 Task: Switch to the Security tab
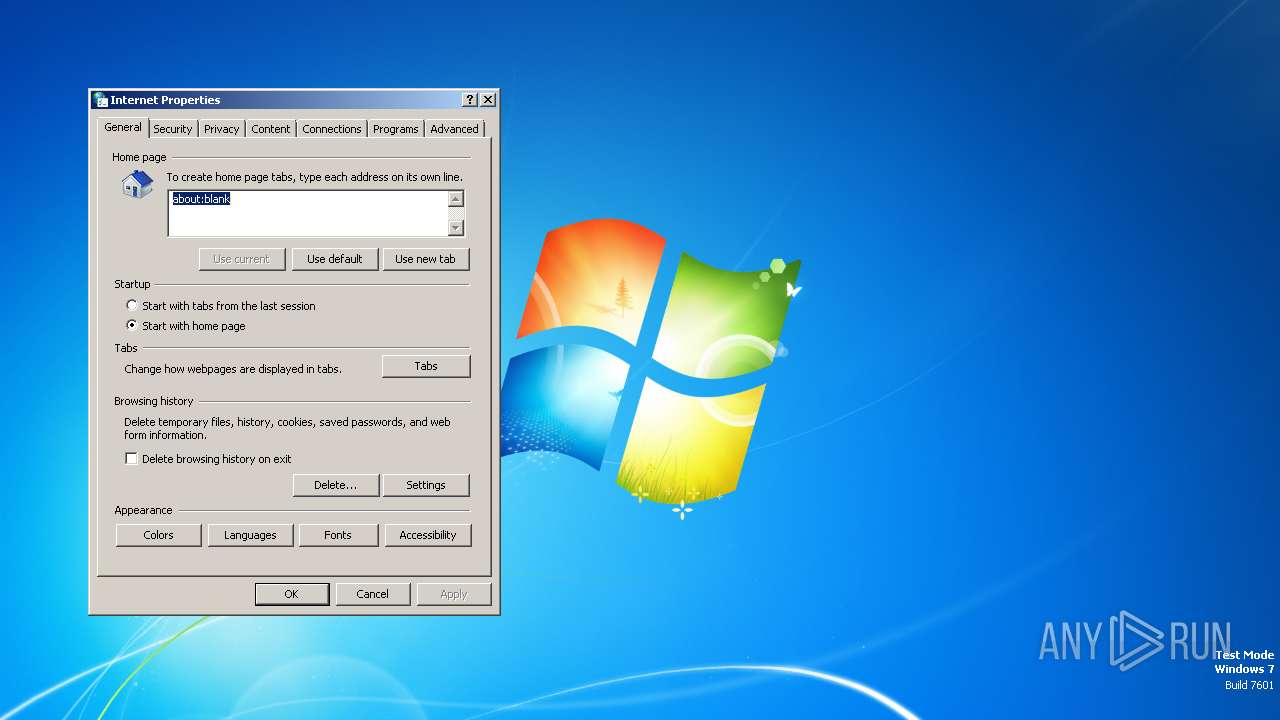coord(173,129)
